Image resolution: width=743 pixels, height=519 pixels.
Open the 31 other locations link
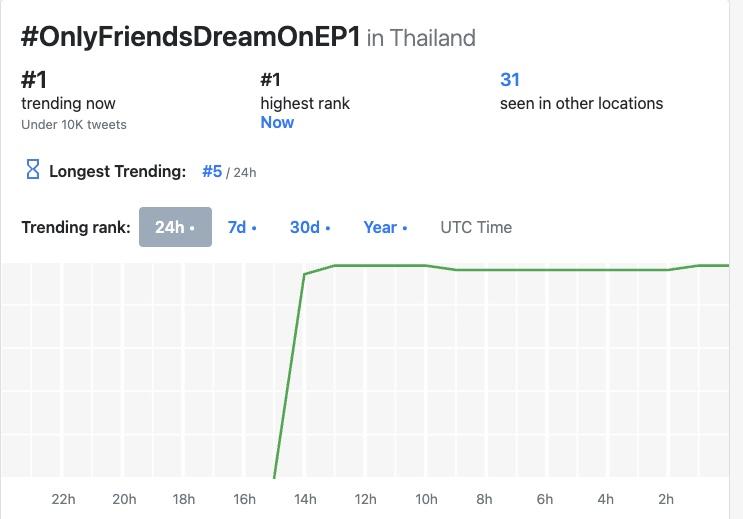pyautogui.click(x=510, y=80)
